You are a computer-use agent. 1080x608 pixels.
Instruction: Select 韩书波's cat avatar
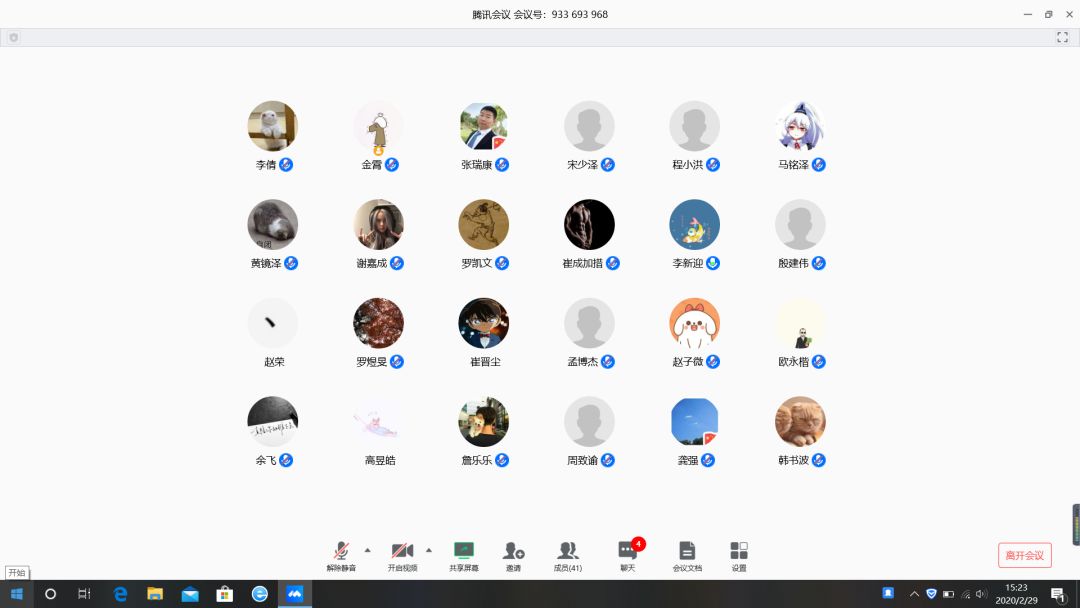coord(800,422)
